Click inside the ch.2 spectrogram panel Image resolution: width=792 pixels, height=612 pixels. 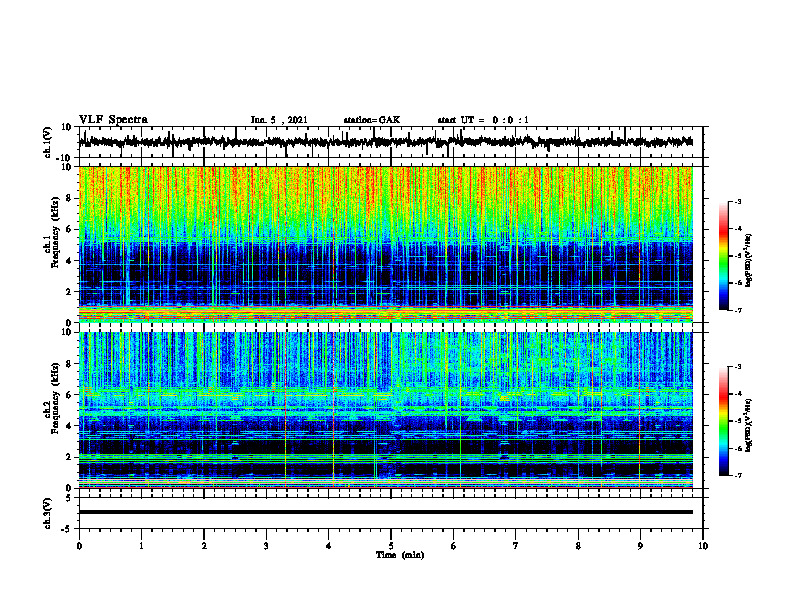386,410
